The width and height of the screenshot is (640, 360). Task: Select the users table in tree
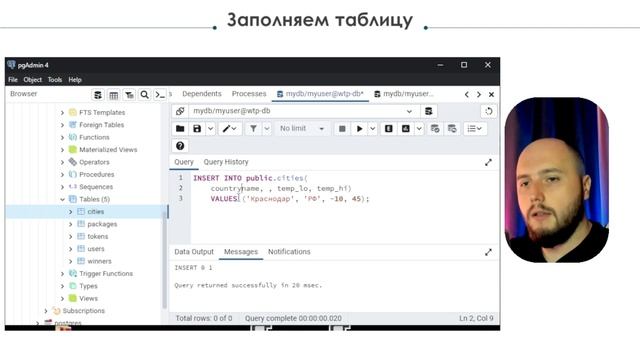point(96,249)
